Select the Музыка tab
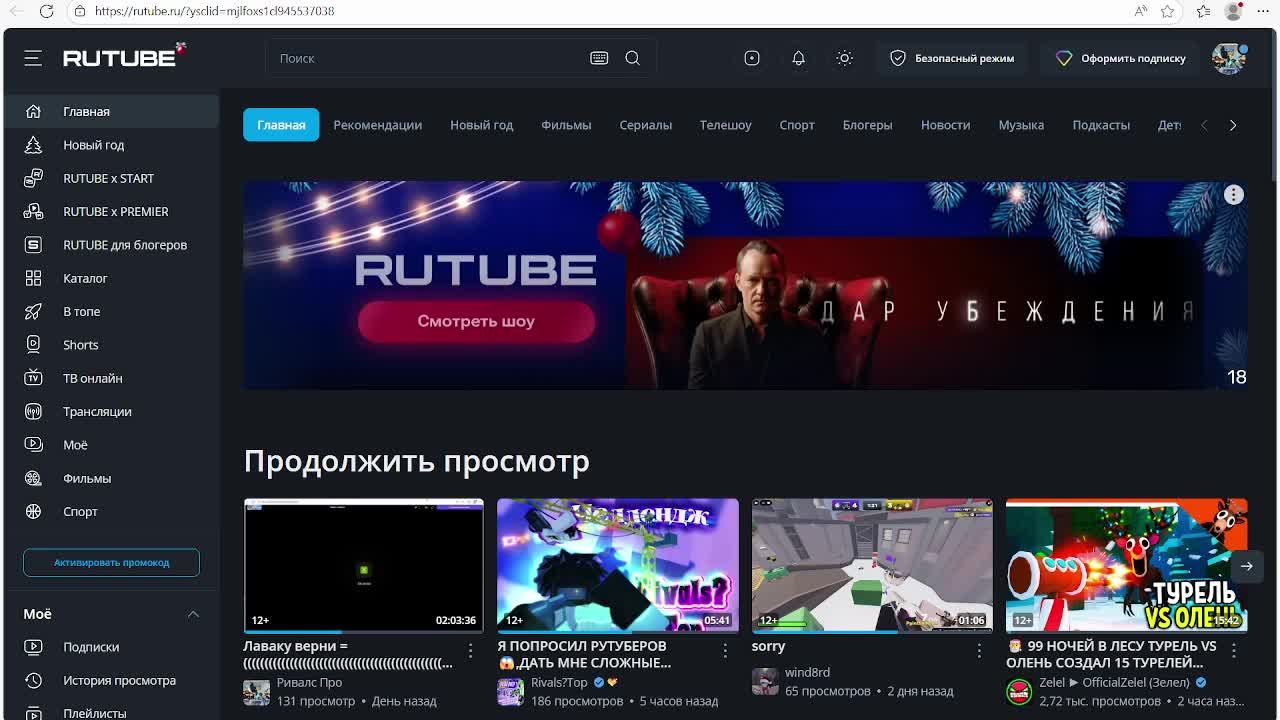Viewport: 1280px width, 720px height. tap(1021, 125)
